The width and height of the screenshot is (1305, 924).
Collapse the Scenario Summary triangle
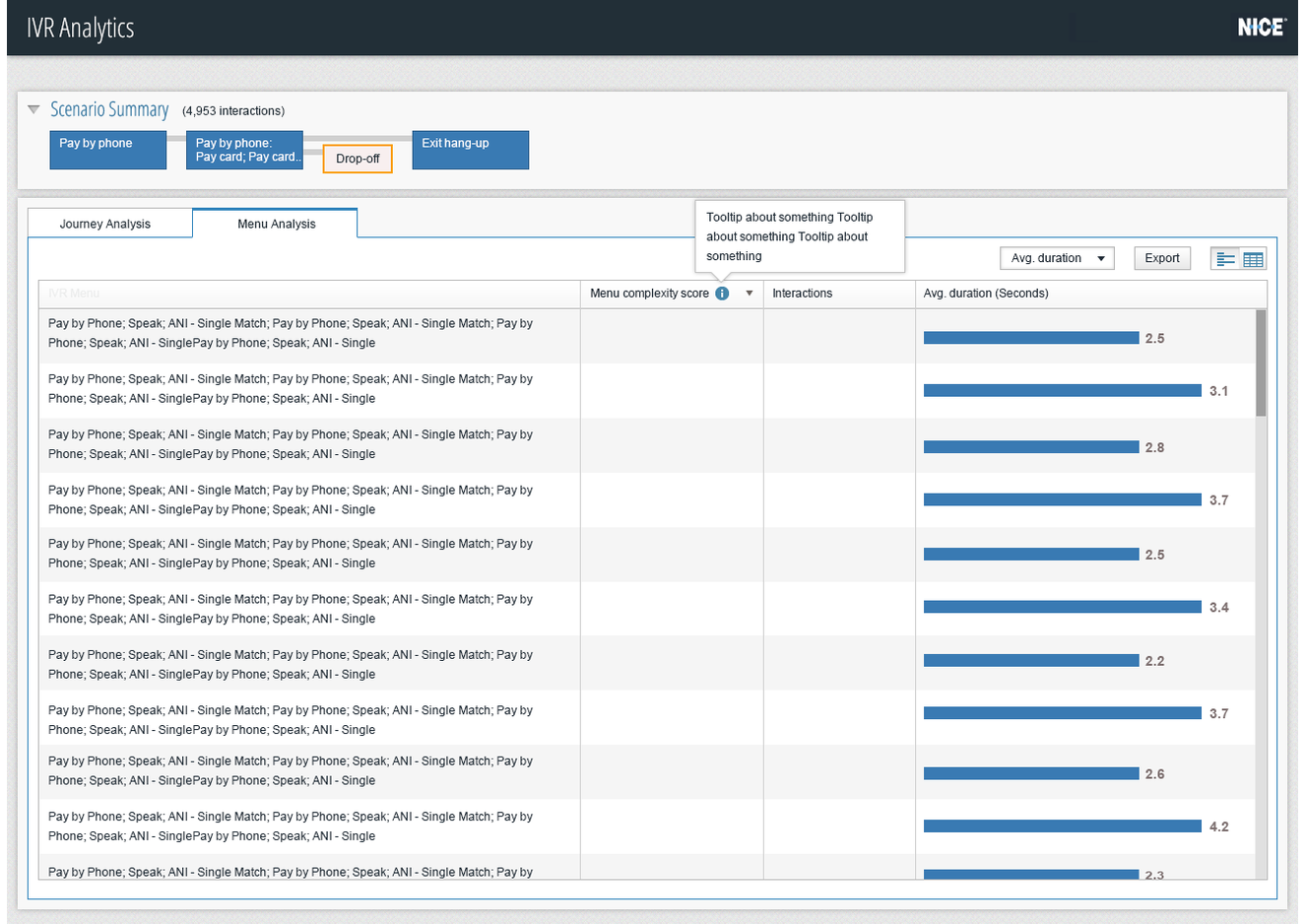[33, 109]
